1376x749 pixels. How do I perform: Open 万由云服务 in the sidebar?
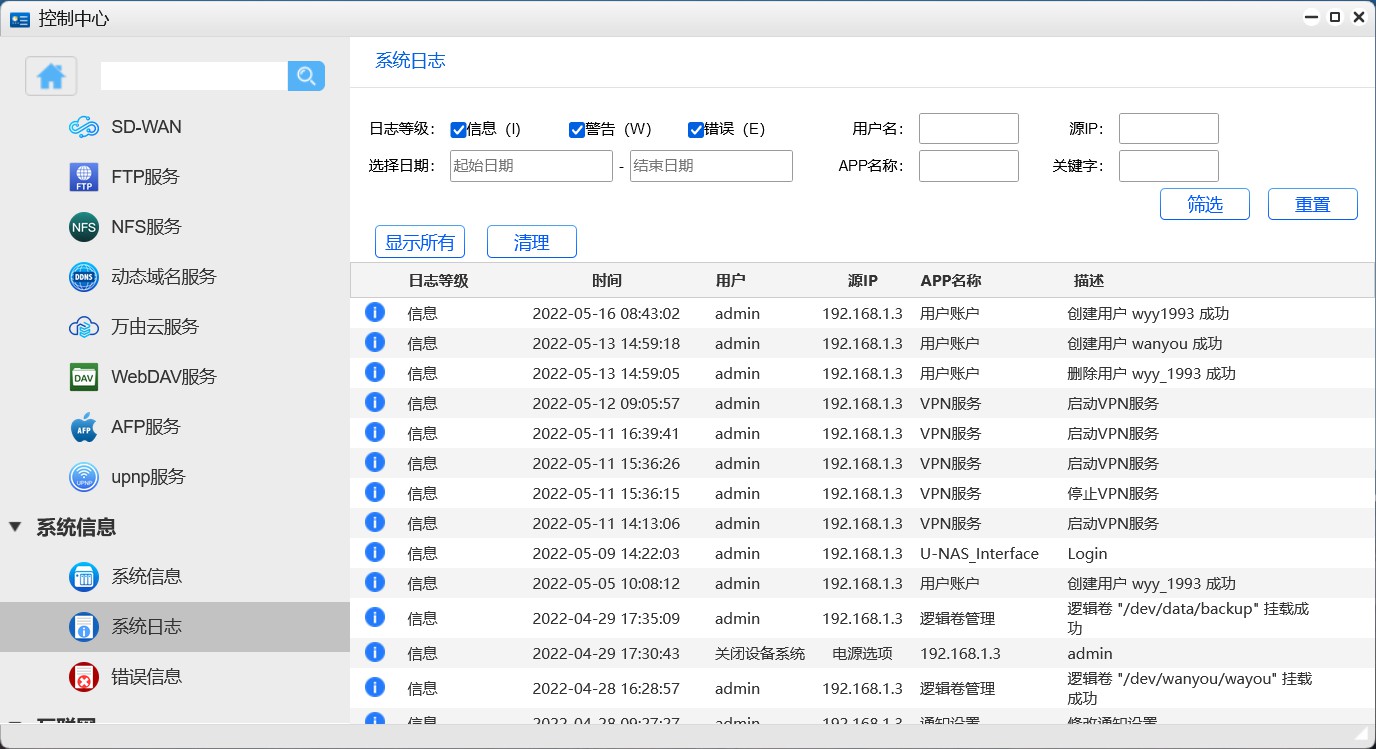coord(154,327)
